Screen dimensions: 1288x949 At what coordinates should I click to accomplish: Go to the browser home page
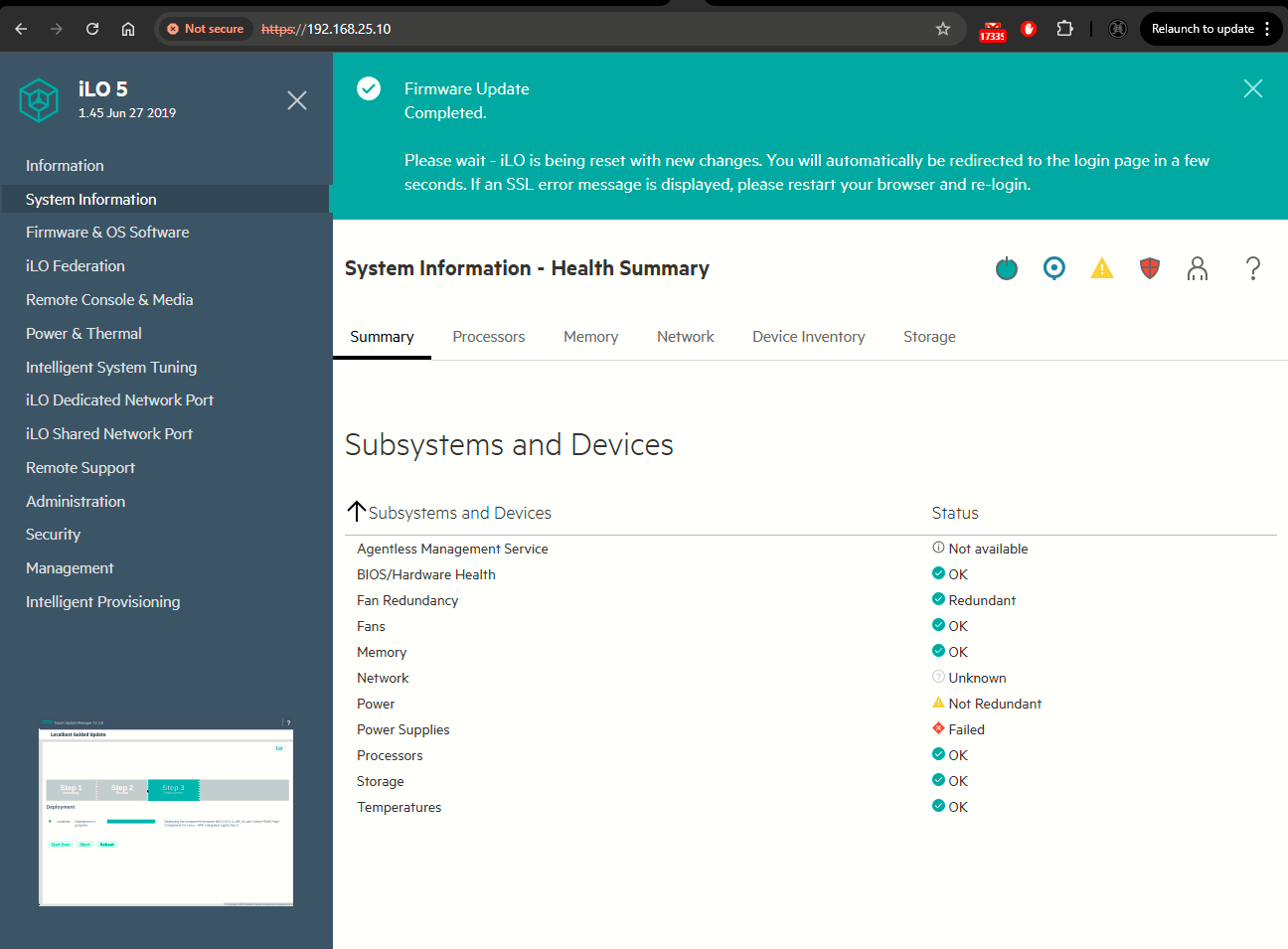coord(128,29)
